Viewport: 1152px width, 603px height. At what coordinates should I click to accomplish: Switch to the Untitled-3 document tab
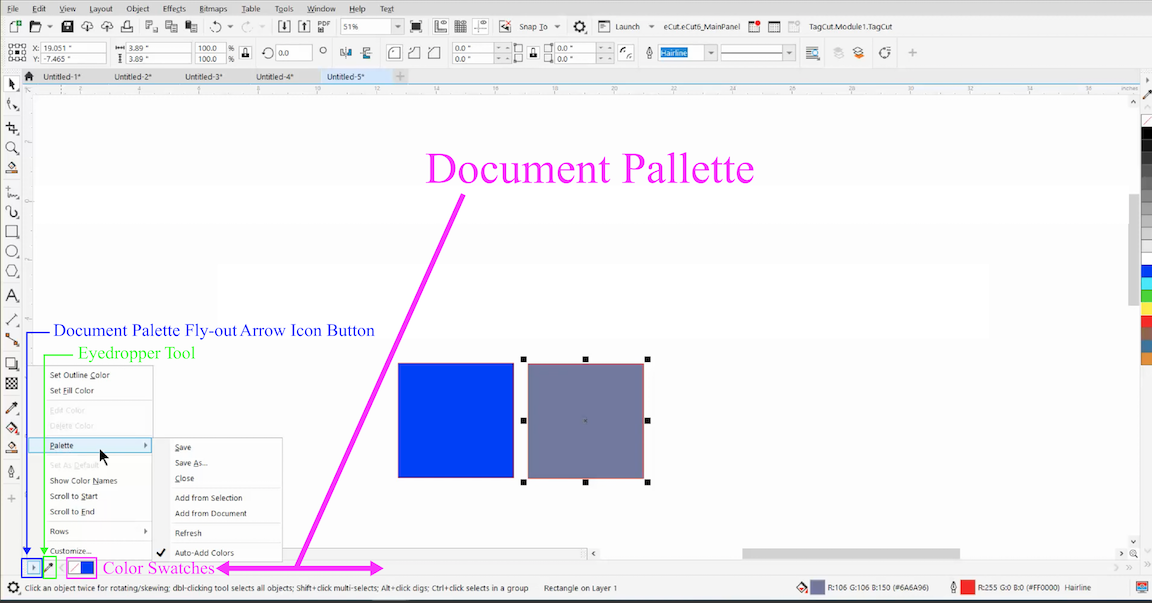tap(204, 76)
